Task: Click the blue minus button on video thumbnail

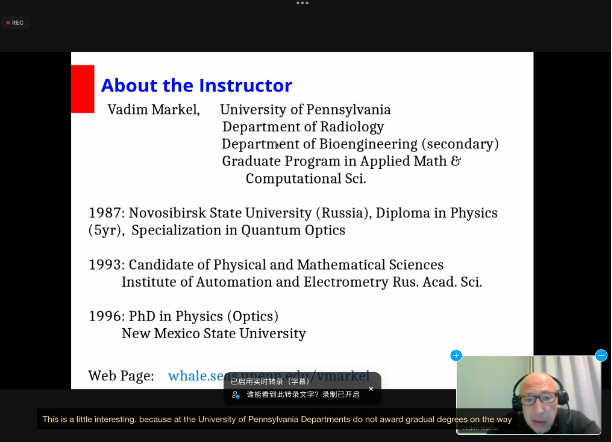Action: (601, 355)
